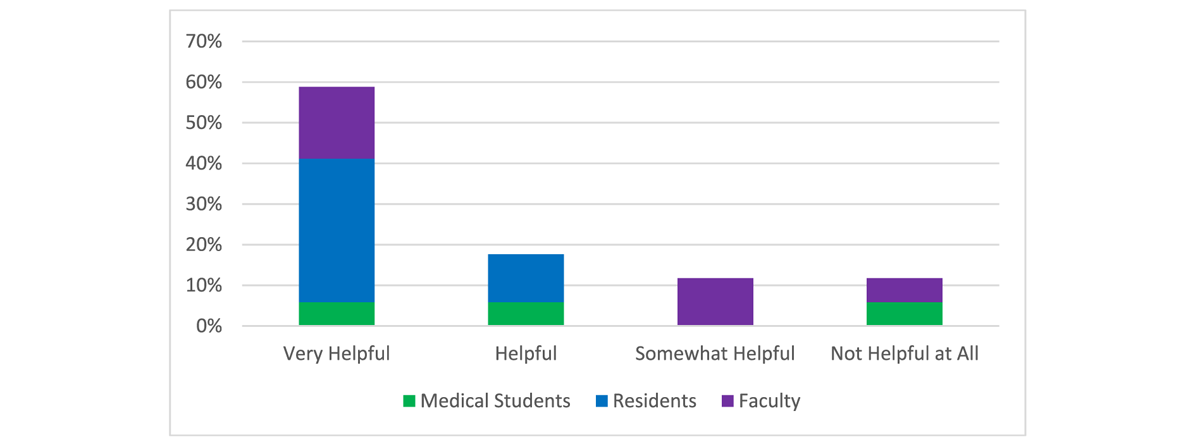The height and width of the screenshot is (442, 1200).
Task: Click the purple Somewhat Helpful bar
Action: (x=715, y=302)
